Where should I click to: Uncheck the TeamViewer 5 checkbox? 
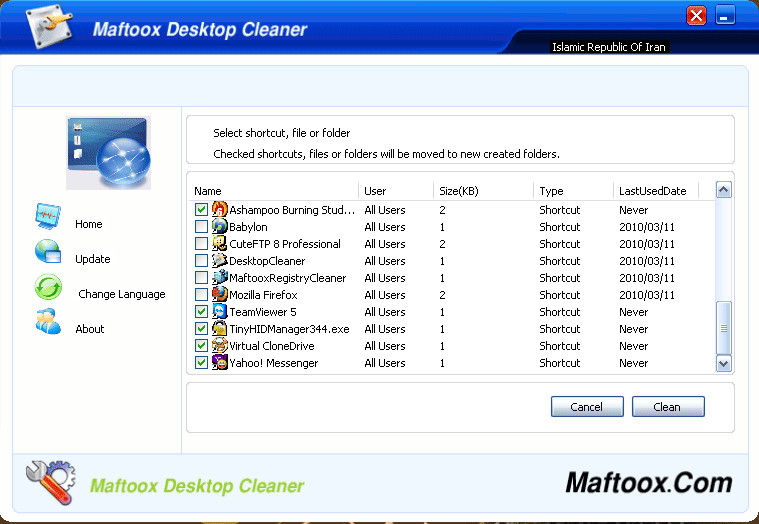[201, 312]
